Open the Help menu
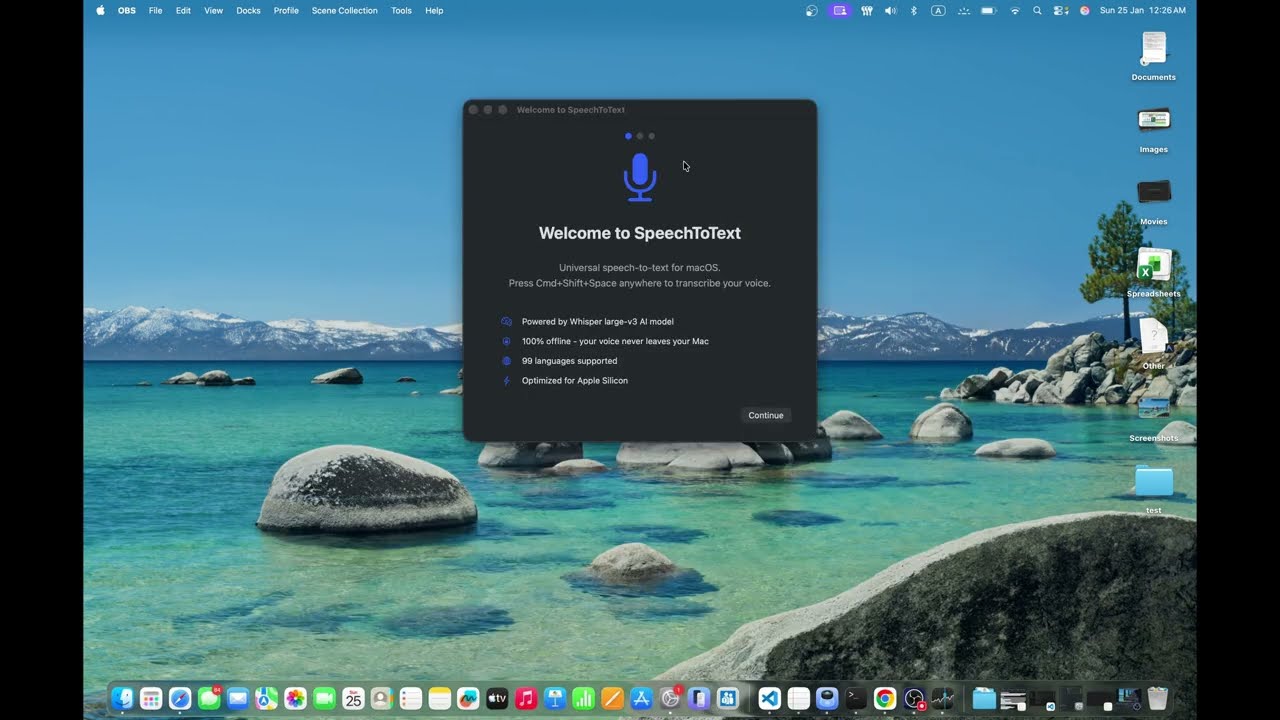 coord(434,10)
